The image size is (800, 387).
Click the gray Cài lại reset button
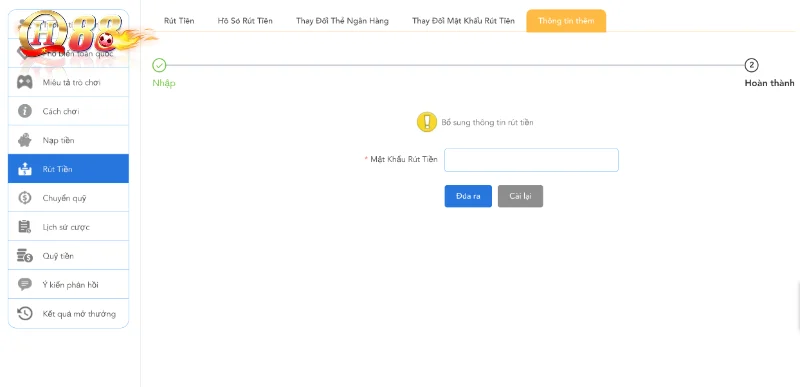(520, 196)
